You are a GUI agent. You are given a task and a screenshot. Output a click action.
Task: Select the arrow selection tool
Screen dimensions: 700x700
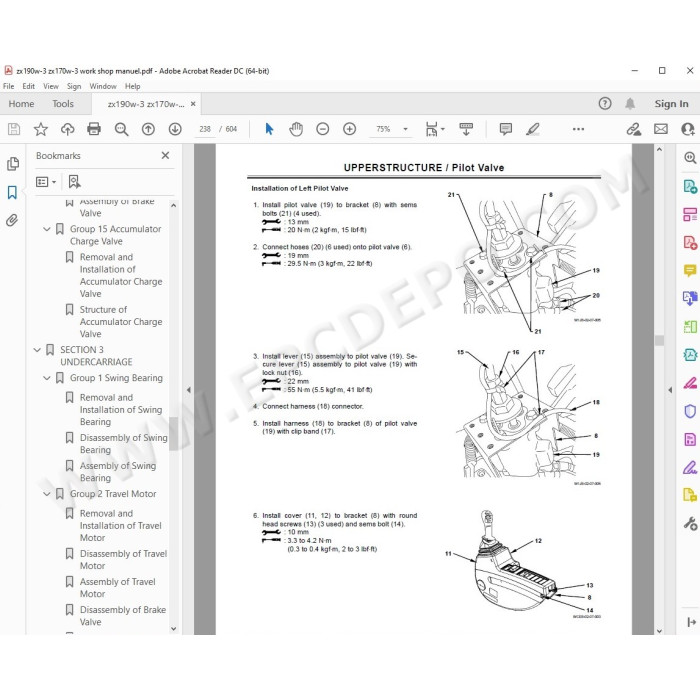pyautogui.click(x=269, y=129)
